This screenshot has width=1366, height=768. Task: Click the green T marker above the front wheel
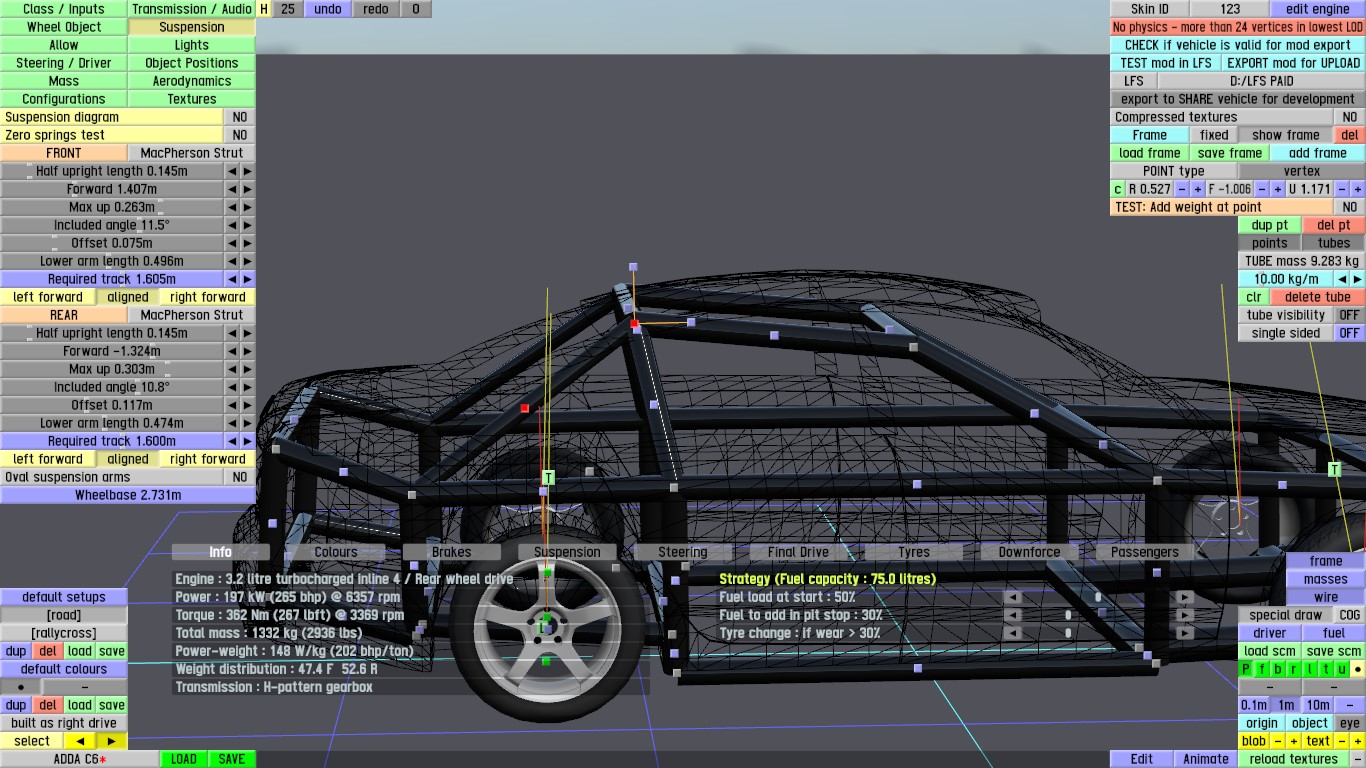pyautogui.click(x=548, y=479)
